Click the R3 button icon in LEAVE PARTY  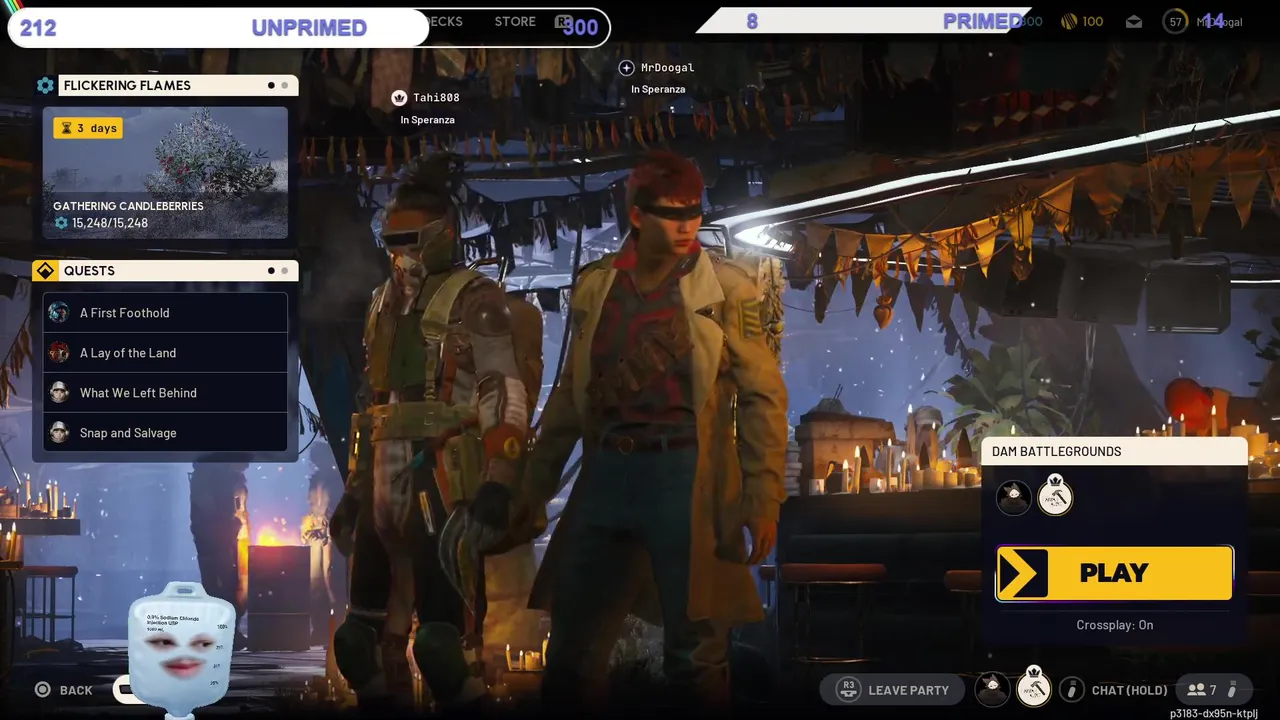848,690
